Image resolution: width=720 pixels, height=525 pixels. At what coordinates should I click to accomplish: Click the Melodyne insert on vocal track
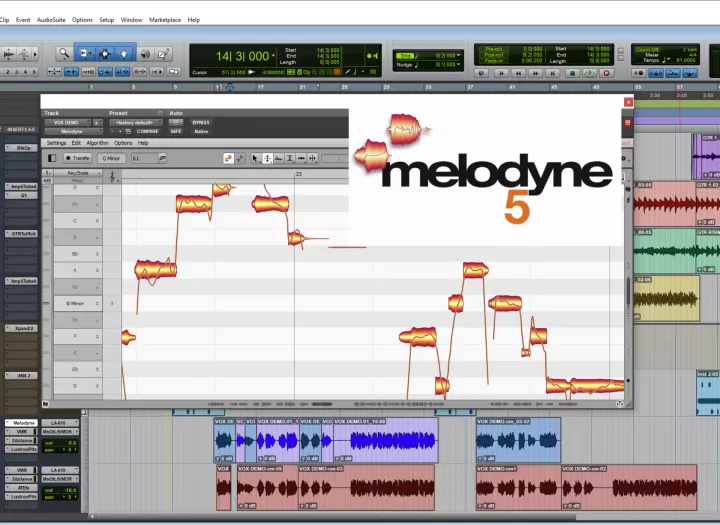21,423
